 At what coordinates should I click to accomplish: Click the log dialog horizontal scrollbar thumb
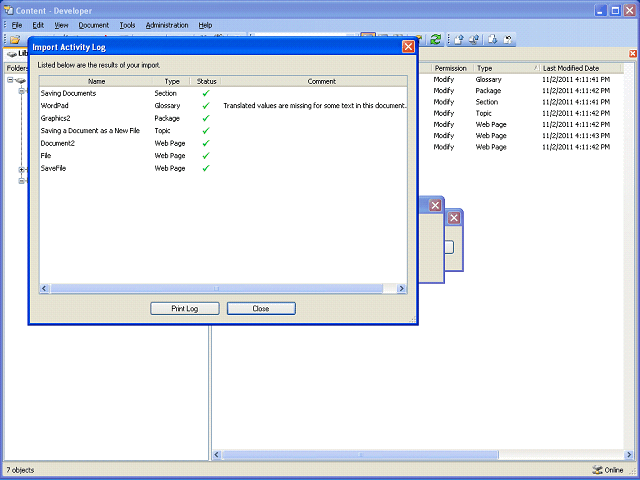point(216,289)
